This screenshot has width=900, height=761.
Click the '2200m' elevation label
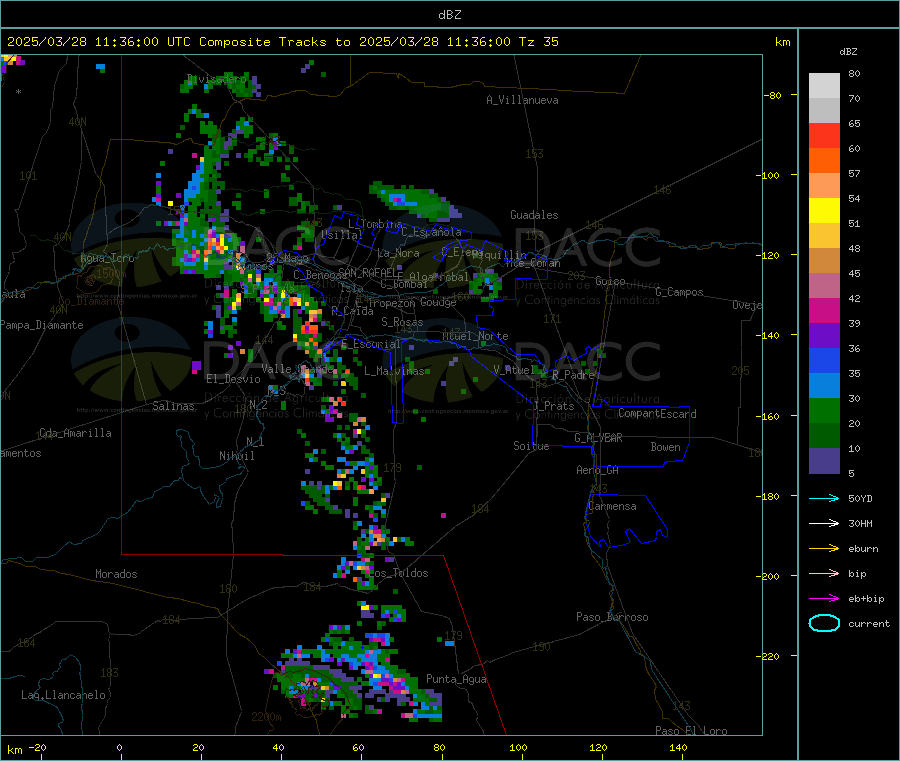(266, 717)
